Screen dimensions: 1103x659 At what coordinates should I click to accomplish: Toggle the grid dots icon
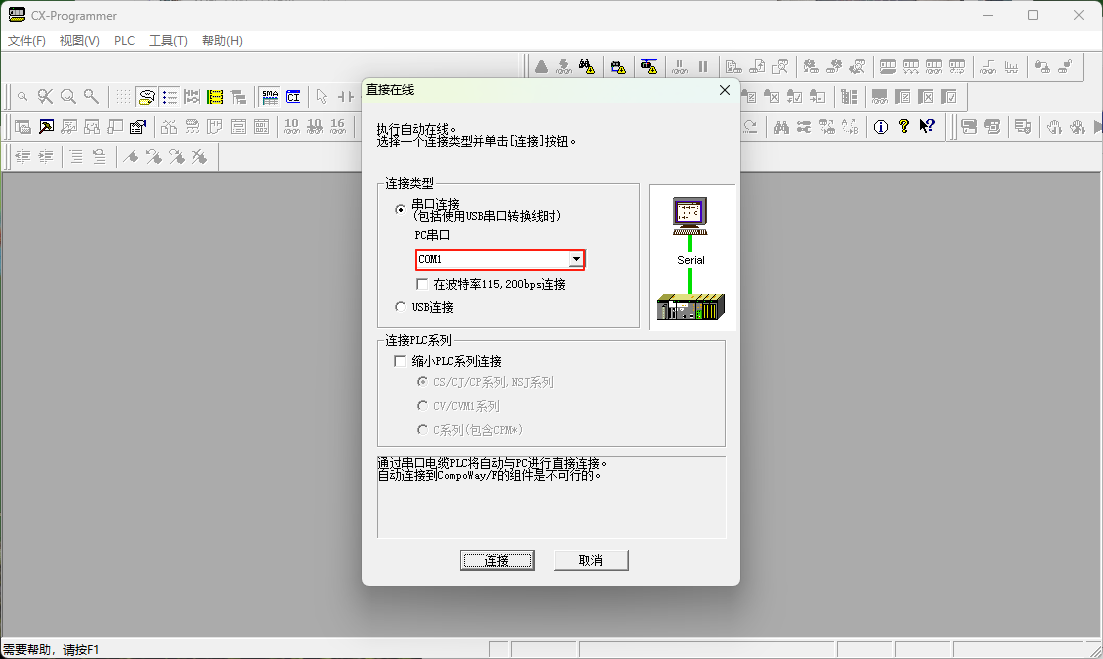(123, 96)
